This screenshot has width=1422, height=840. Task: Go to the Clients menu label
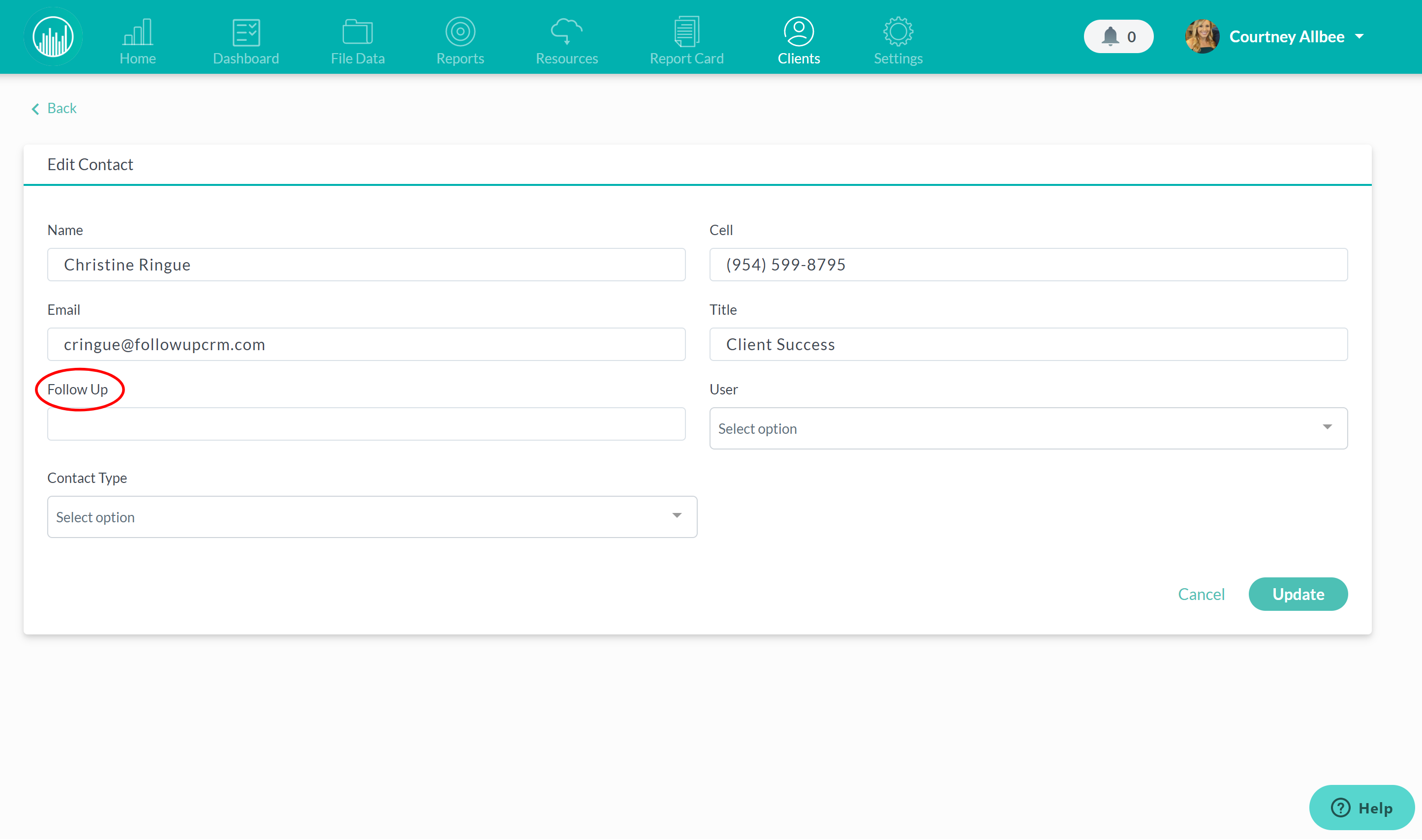[799, 59]
